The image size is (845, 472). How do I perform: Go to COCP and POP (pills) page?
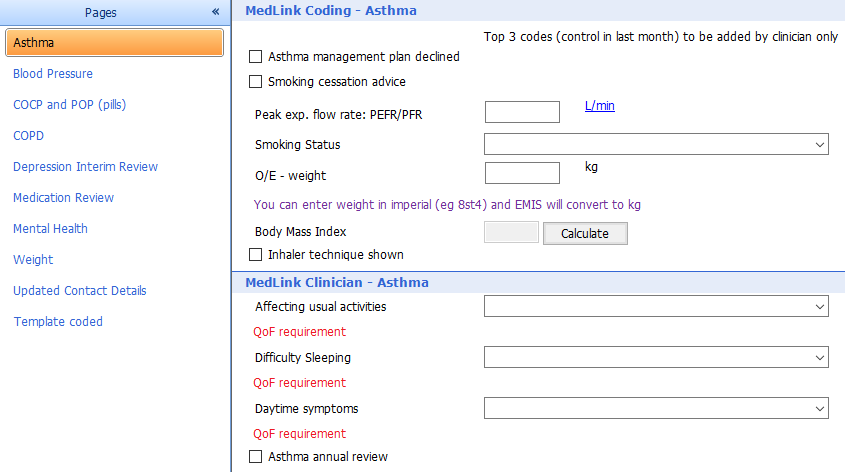point(70,105)
